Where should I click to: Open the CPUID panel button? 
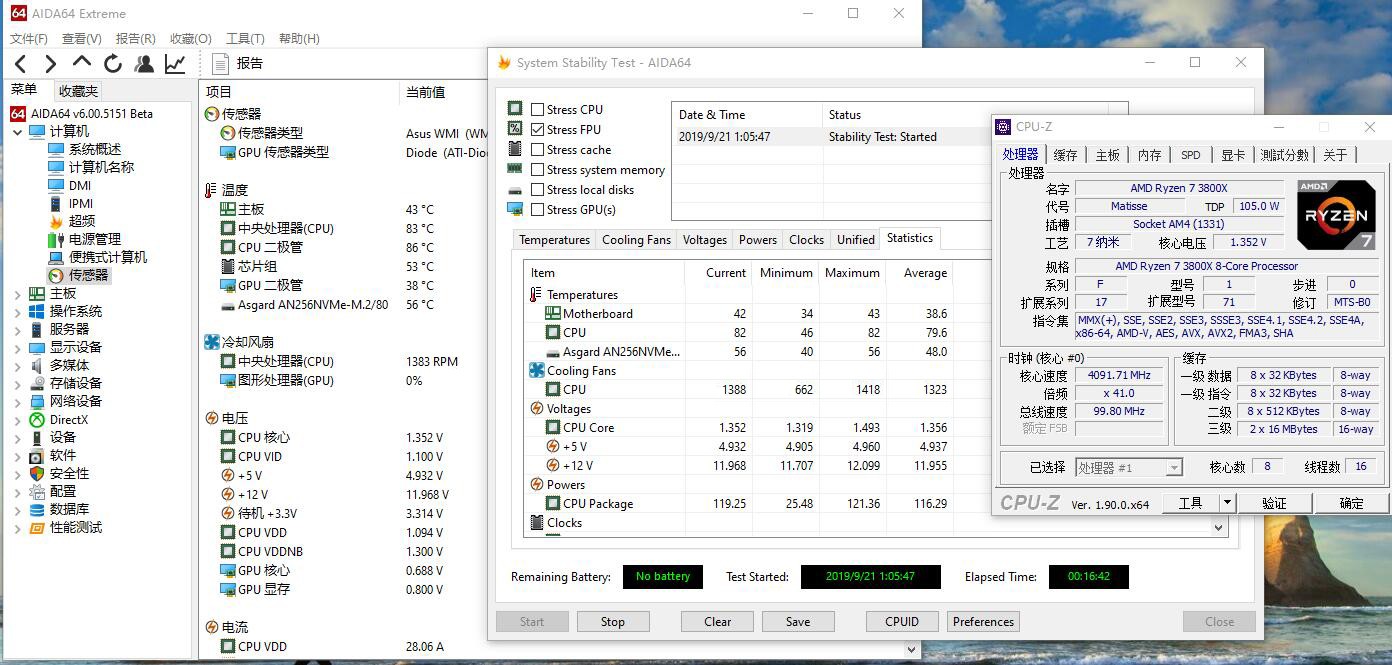tap(902, 622)
